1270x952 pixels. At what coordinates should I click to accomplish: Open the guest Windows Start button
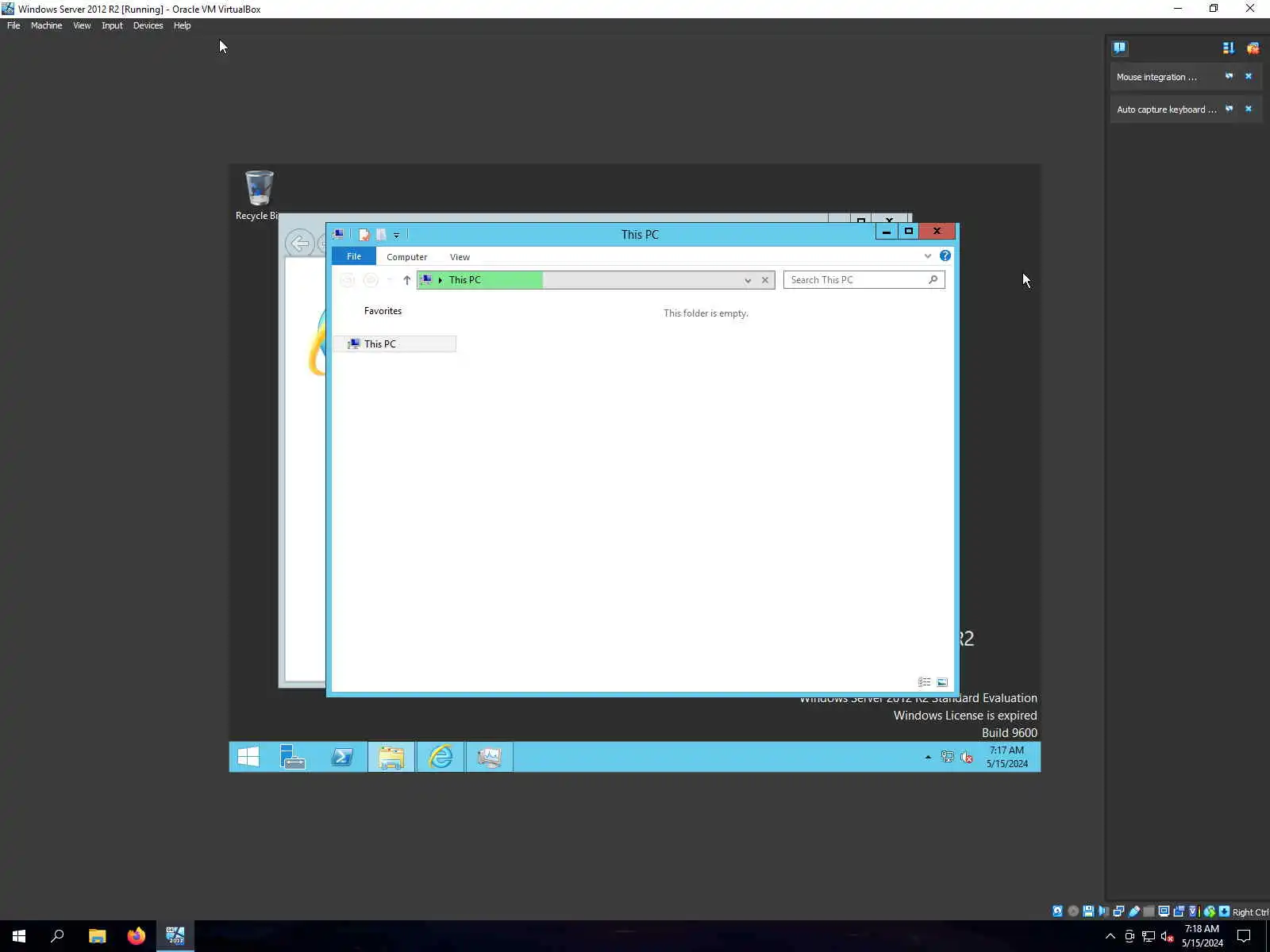pyautogui.click(x=248, y=757)
